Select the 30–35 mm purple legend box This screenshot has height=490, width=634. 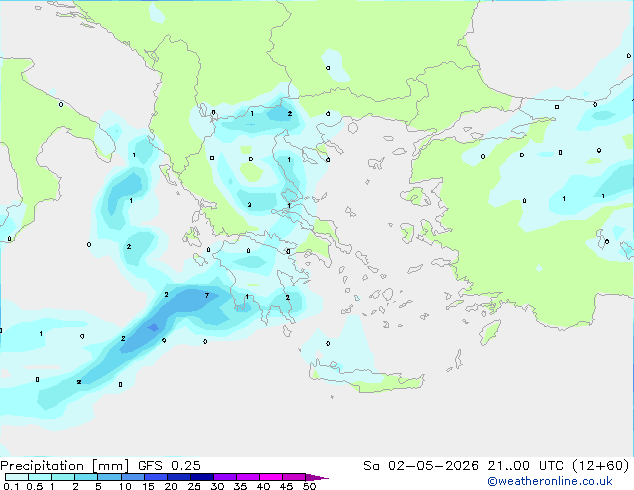pos(224,477)
